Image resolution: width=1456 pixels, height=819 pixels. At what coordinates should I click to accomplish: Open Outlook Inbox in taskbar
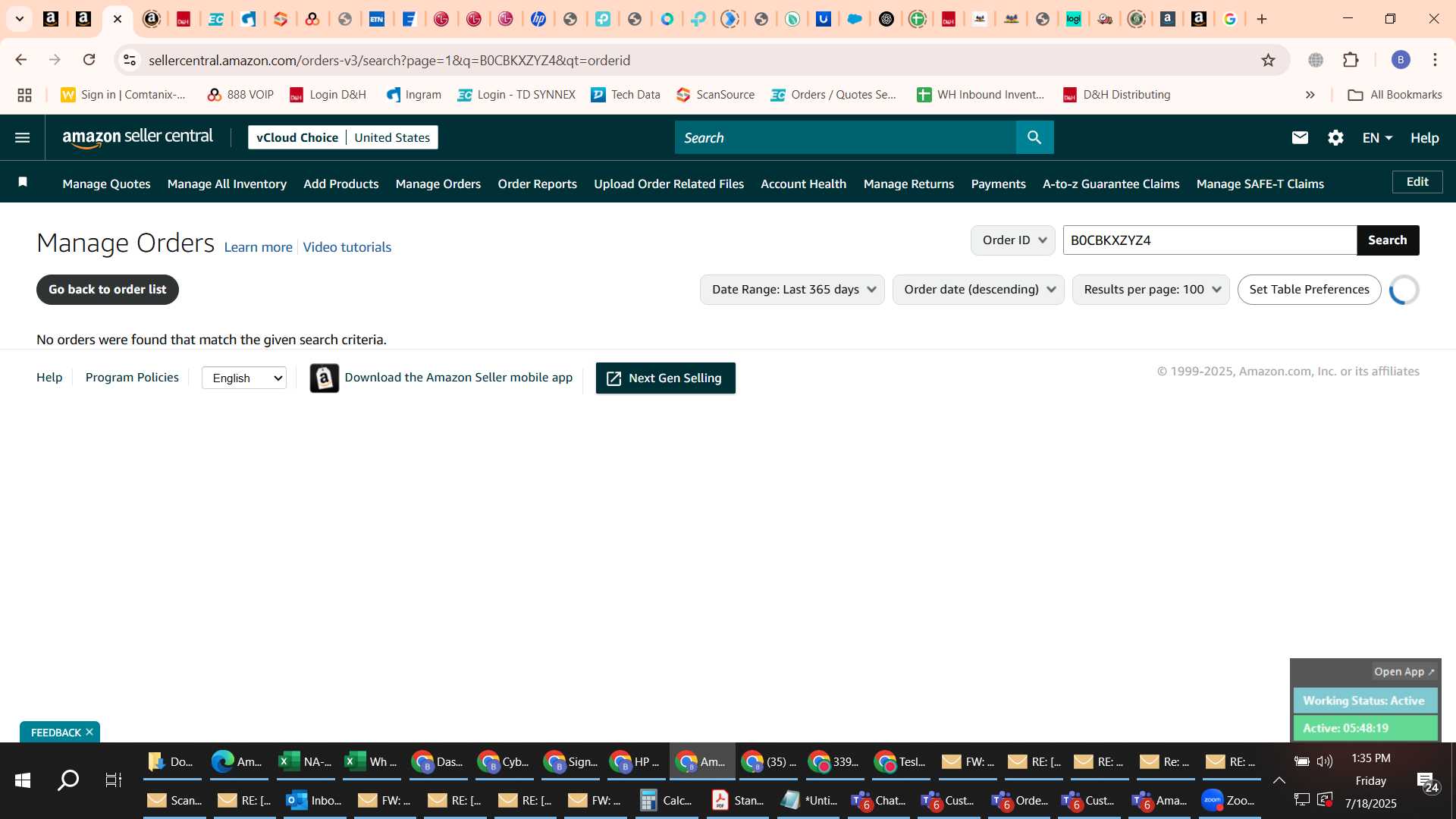(314, 800)
